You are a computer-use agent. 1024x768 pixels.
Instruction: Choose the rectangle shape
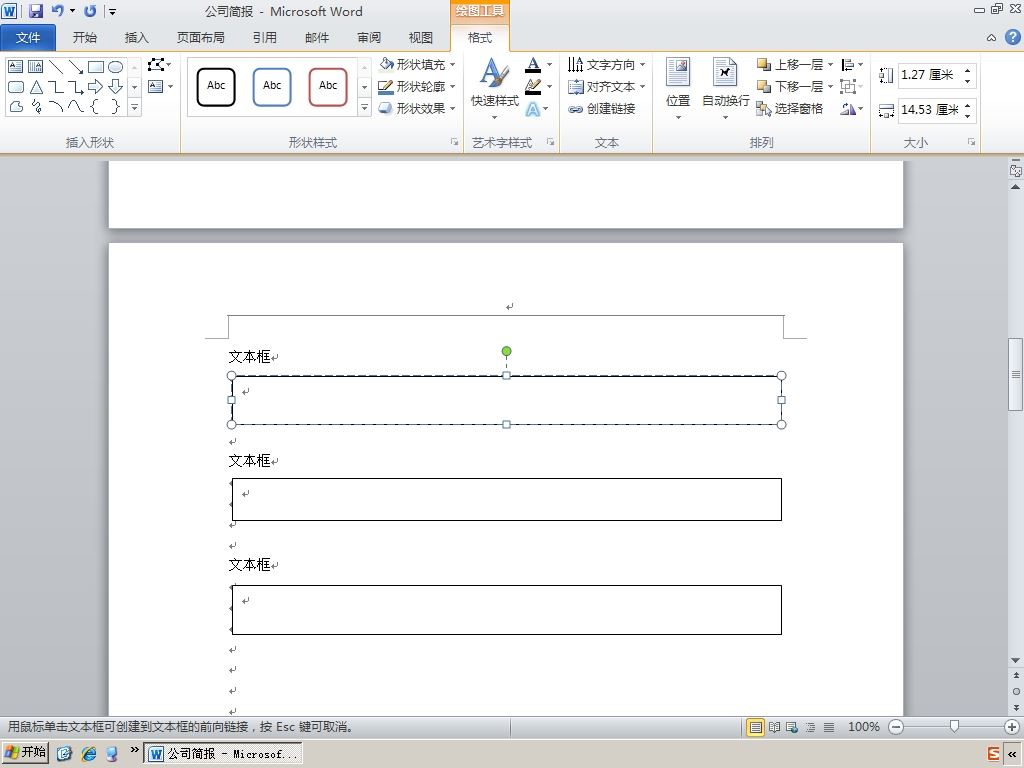(96, 67)
